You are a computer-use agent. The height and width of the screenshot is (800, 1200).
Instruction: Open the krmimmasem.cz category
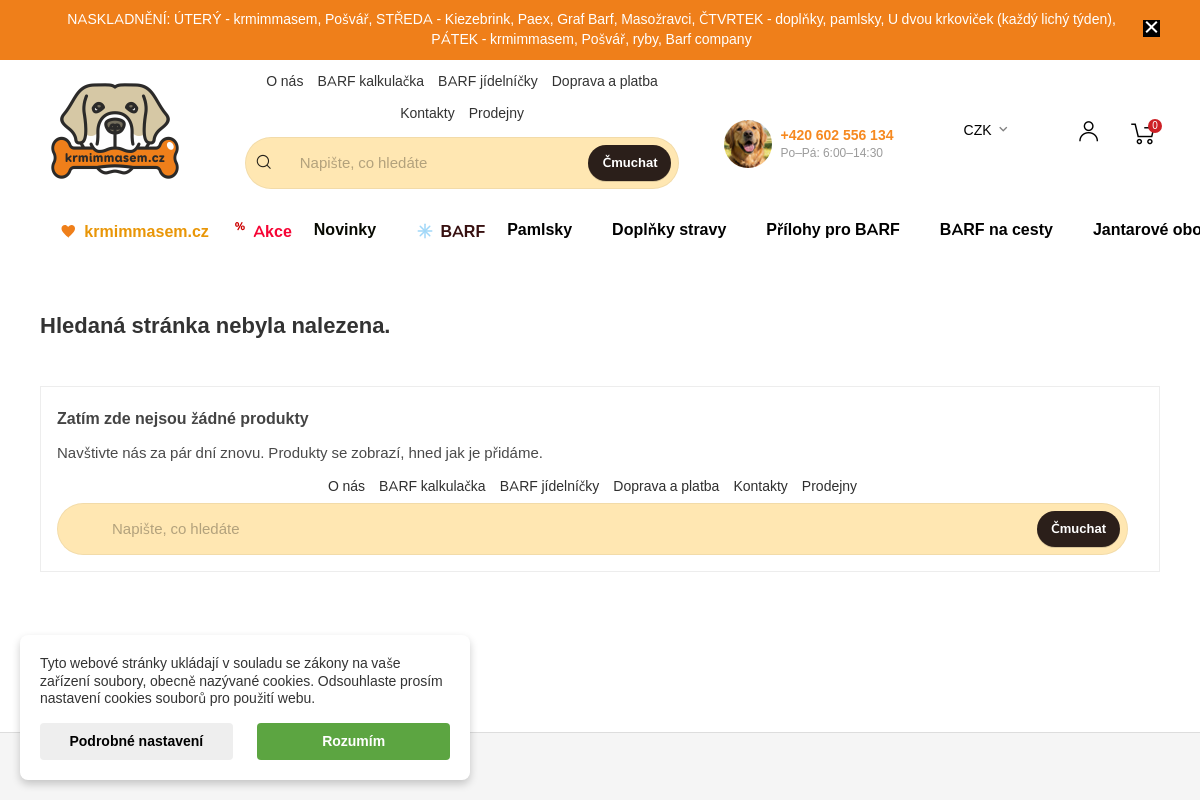(x=146, y=231)
